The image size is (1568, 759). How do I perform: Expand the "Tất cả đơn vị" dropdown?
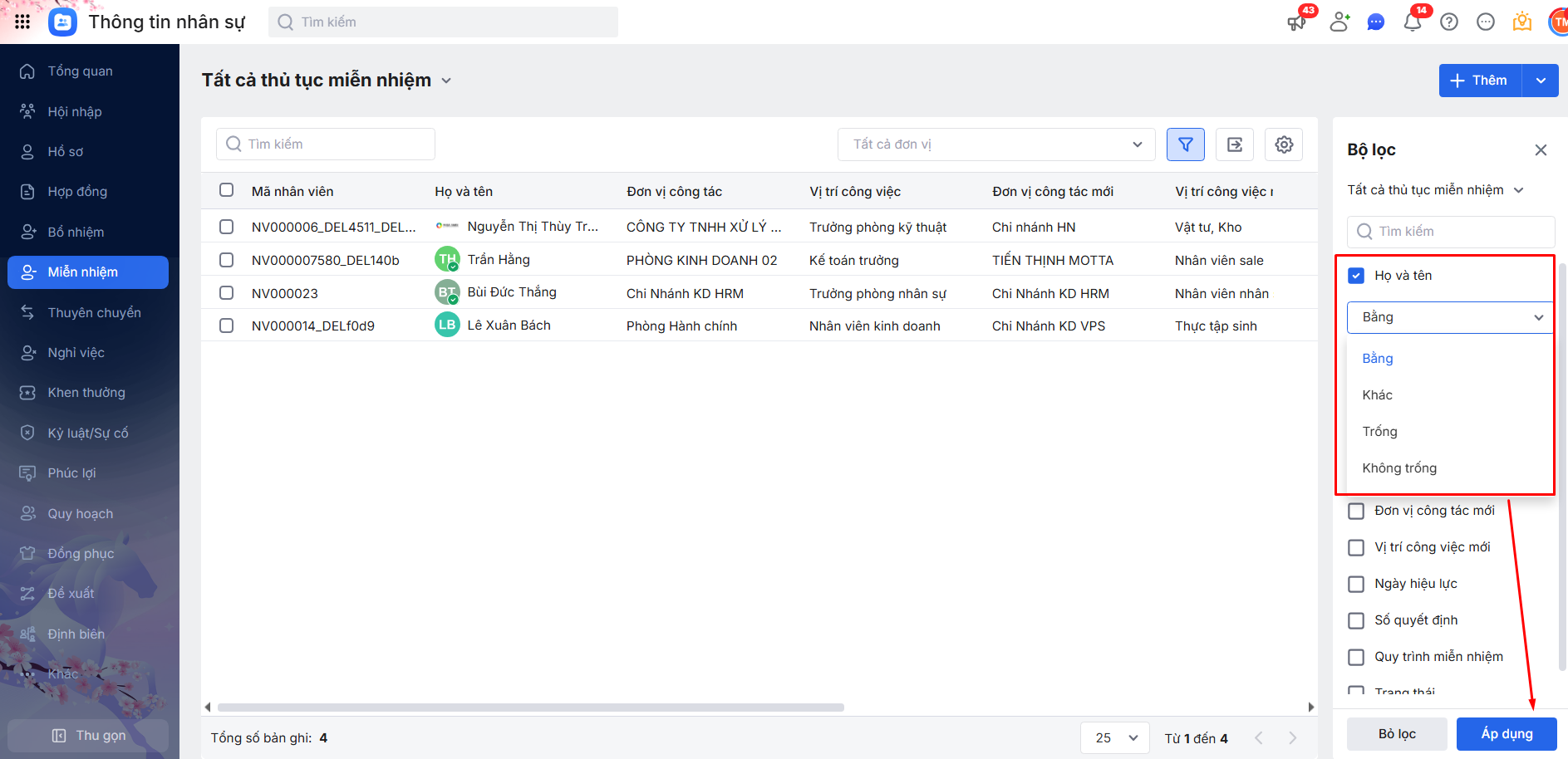pyautogui.click(x=995, y=144)
